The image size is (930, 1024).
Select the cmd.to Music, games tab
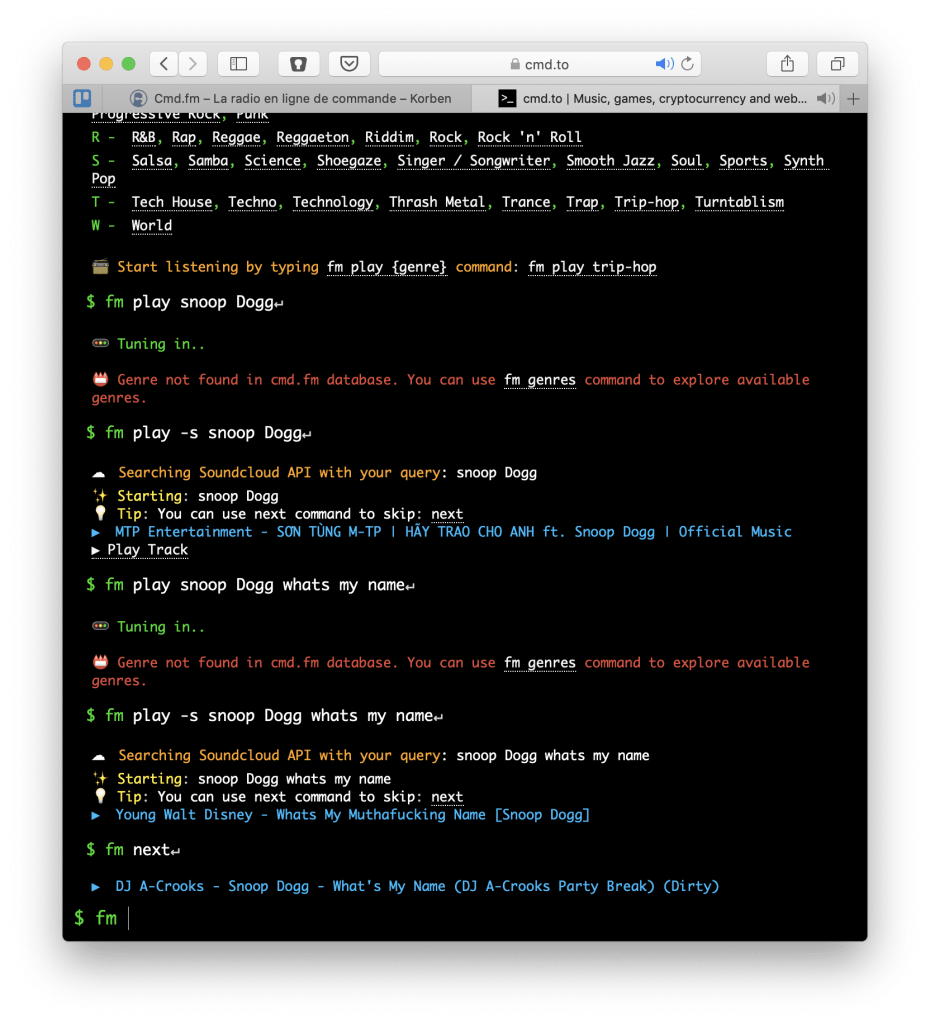[x=656, y=99]
